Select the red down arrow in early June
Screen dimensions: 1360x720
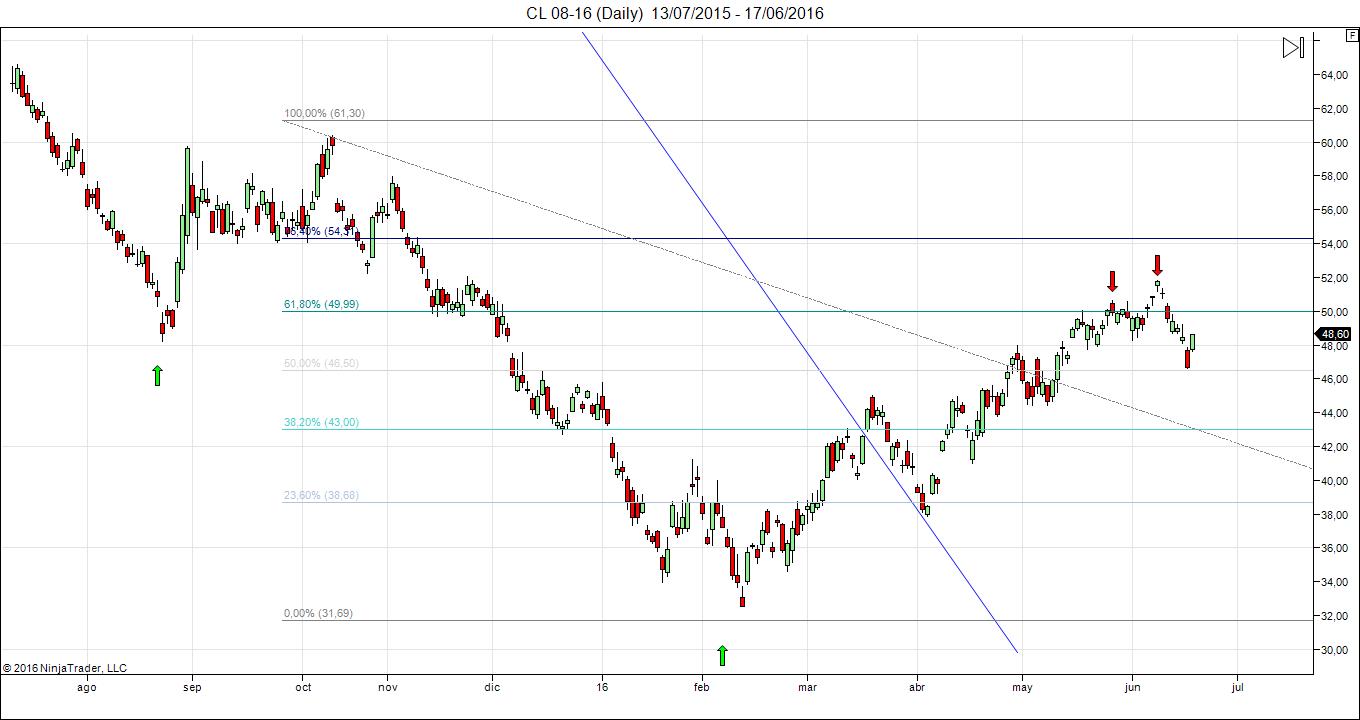point(1157,265)
